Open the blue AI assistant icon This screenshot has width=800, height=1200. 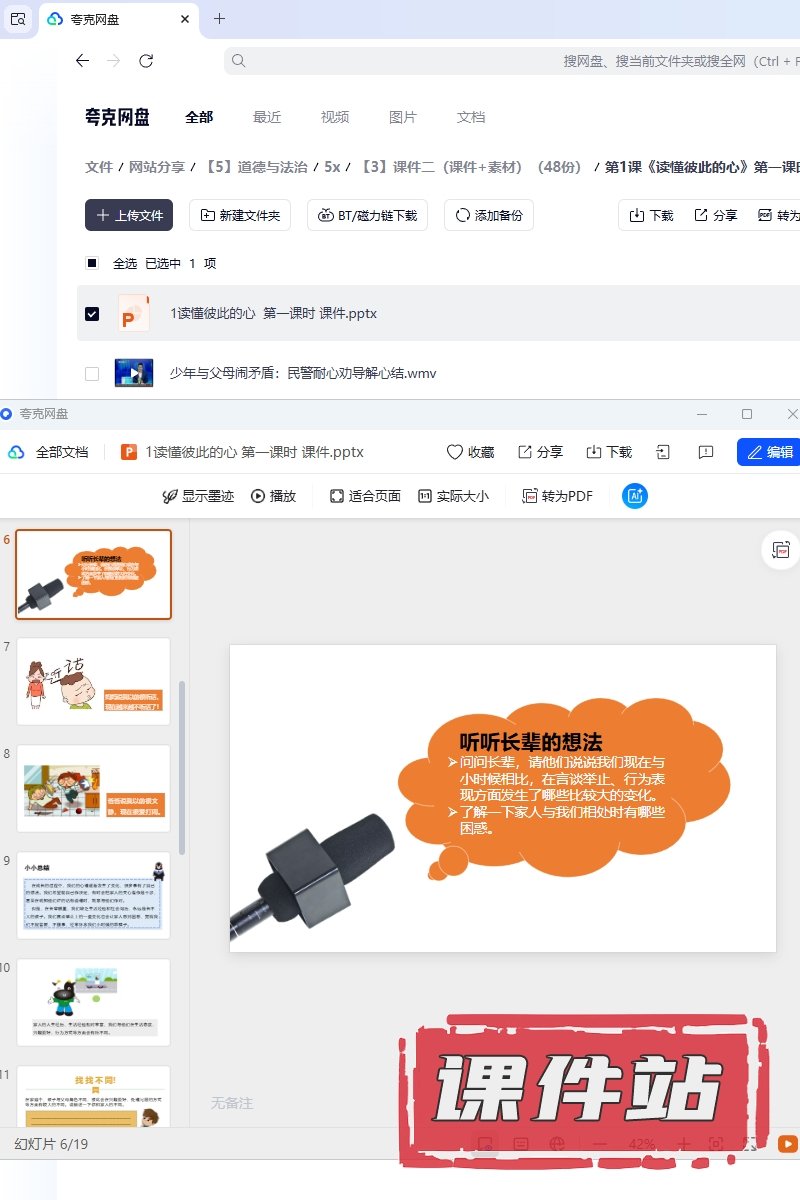[634, 496]
